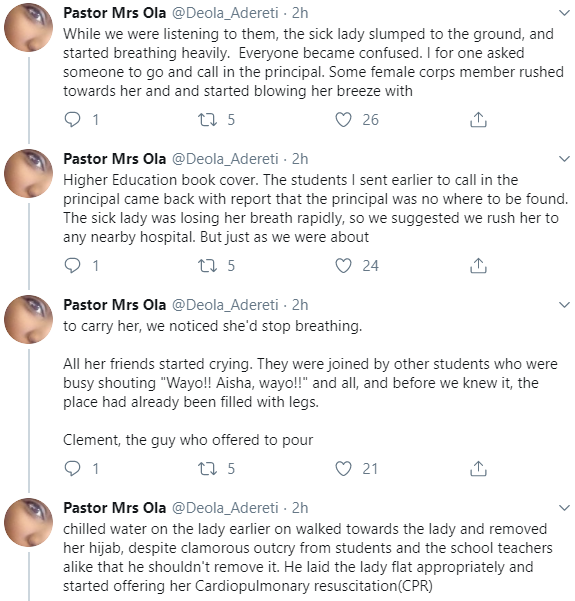
Task: Retweet the 'While we were listening' tweet
Action: point(207,120)
